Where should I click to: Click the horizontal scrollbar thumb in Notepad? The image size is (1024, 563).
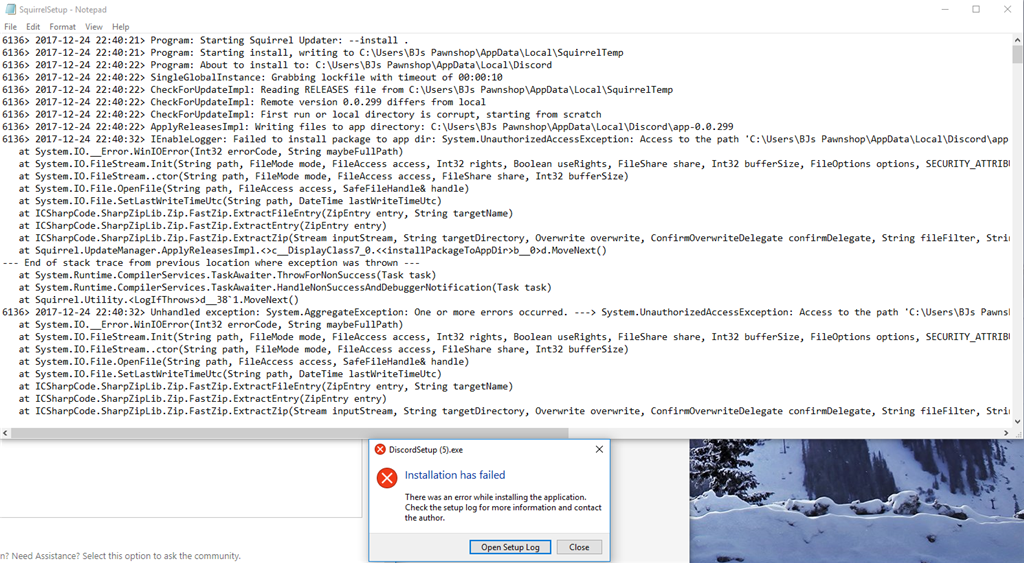pyautogui.click(x=290, y=433)
